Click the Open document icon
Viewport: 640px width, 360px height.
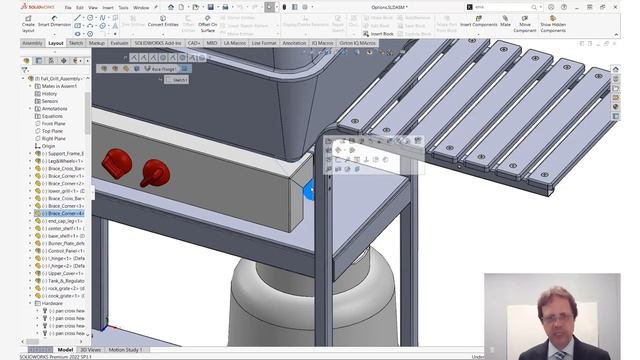[196, 7]
